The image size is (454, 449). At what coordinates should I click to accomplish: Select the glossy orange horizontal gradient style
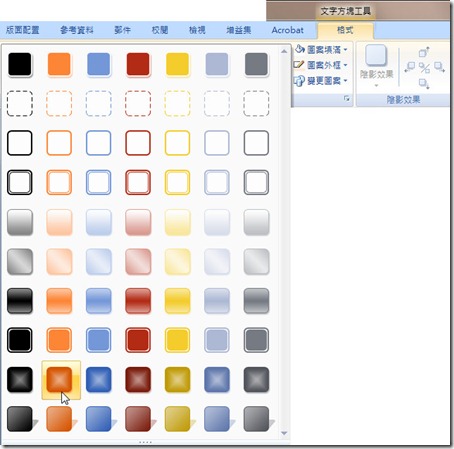(x=59, y=301)
